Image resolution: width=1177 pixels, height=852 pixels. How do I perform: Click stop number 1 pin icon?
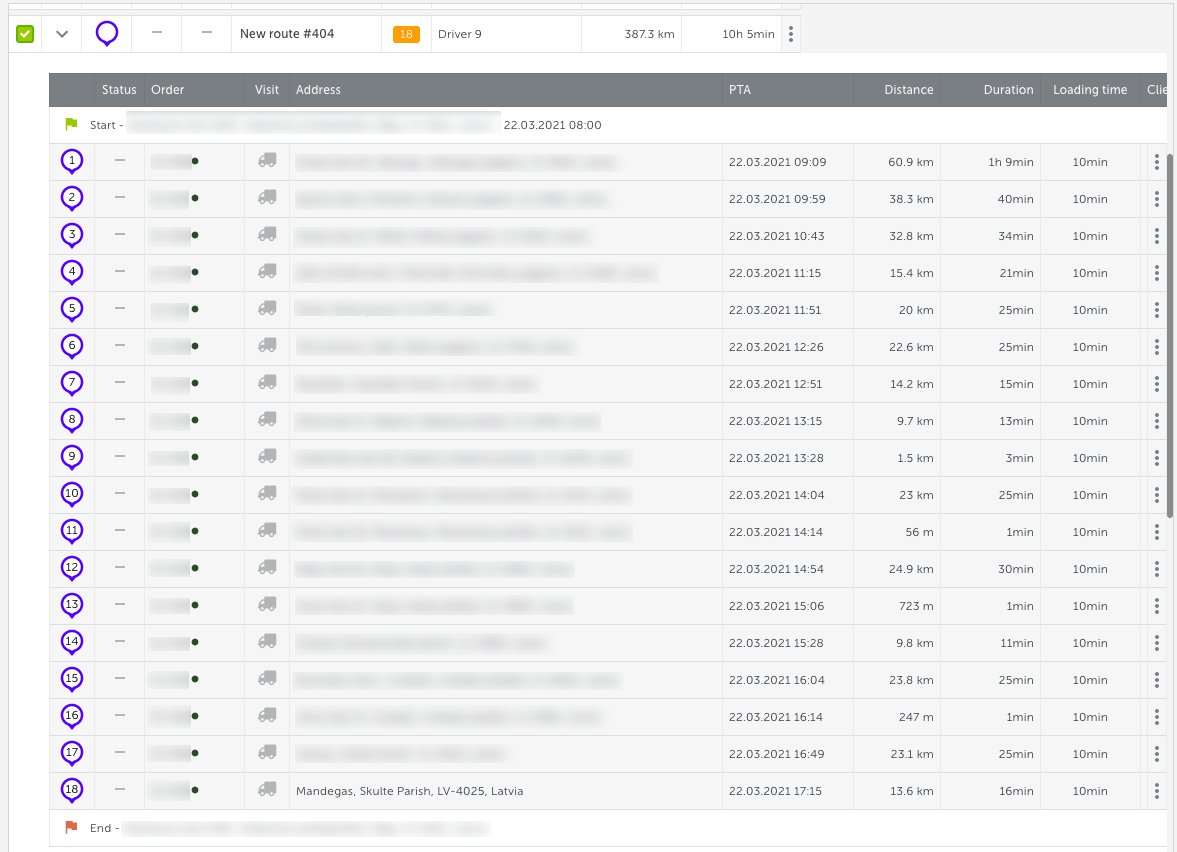[x=71, y=161]
